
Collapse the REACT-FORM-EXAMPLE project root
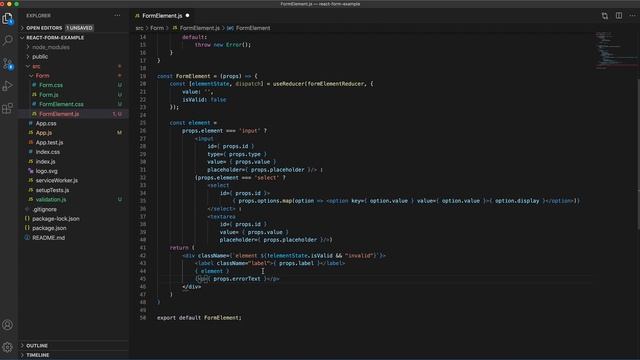pyautogui.click(x=55, y=38)
